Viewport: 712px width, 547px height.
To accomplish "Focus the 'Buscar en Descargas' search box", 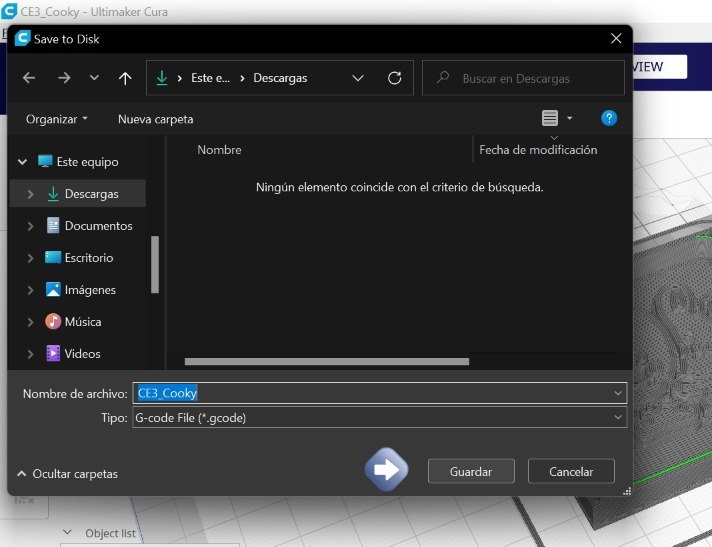I will [x=523, y=78].
